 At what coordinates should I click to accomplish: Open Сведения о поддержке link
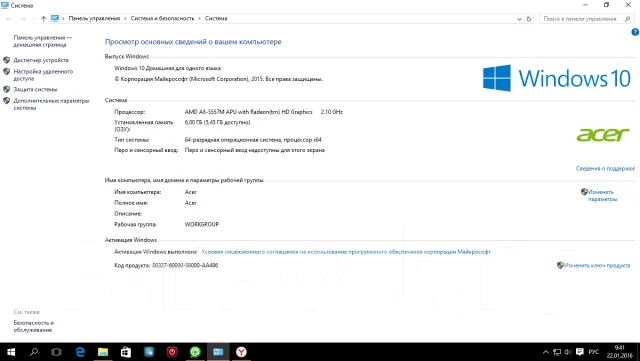coord(605,168)
